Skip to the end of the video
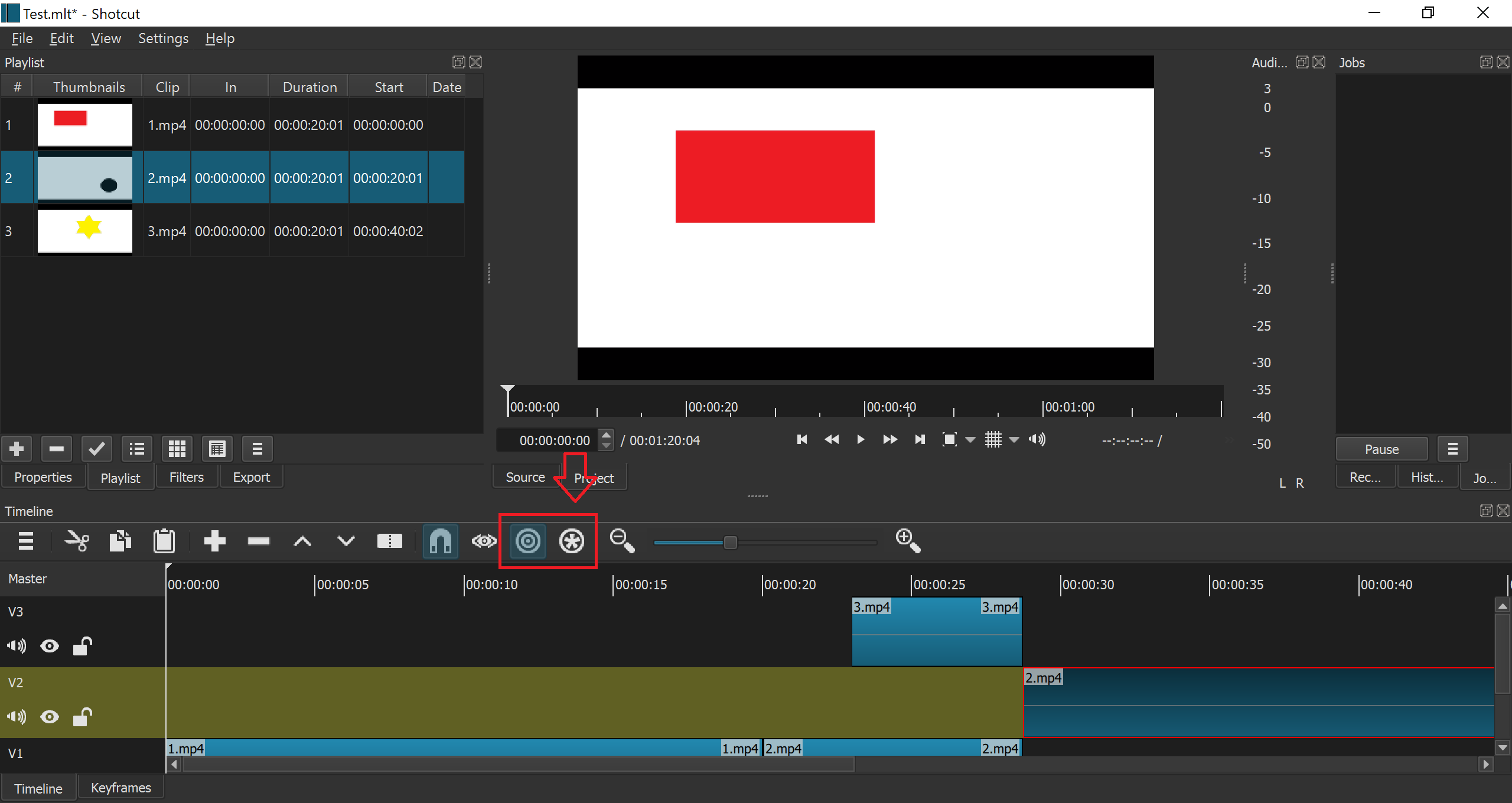The height and width of the screenshot is (803, 1512). click(x=920, y=439)
